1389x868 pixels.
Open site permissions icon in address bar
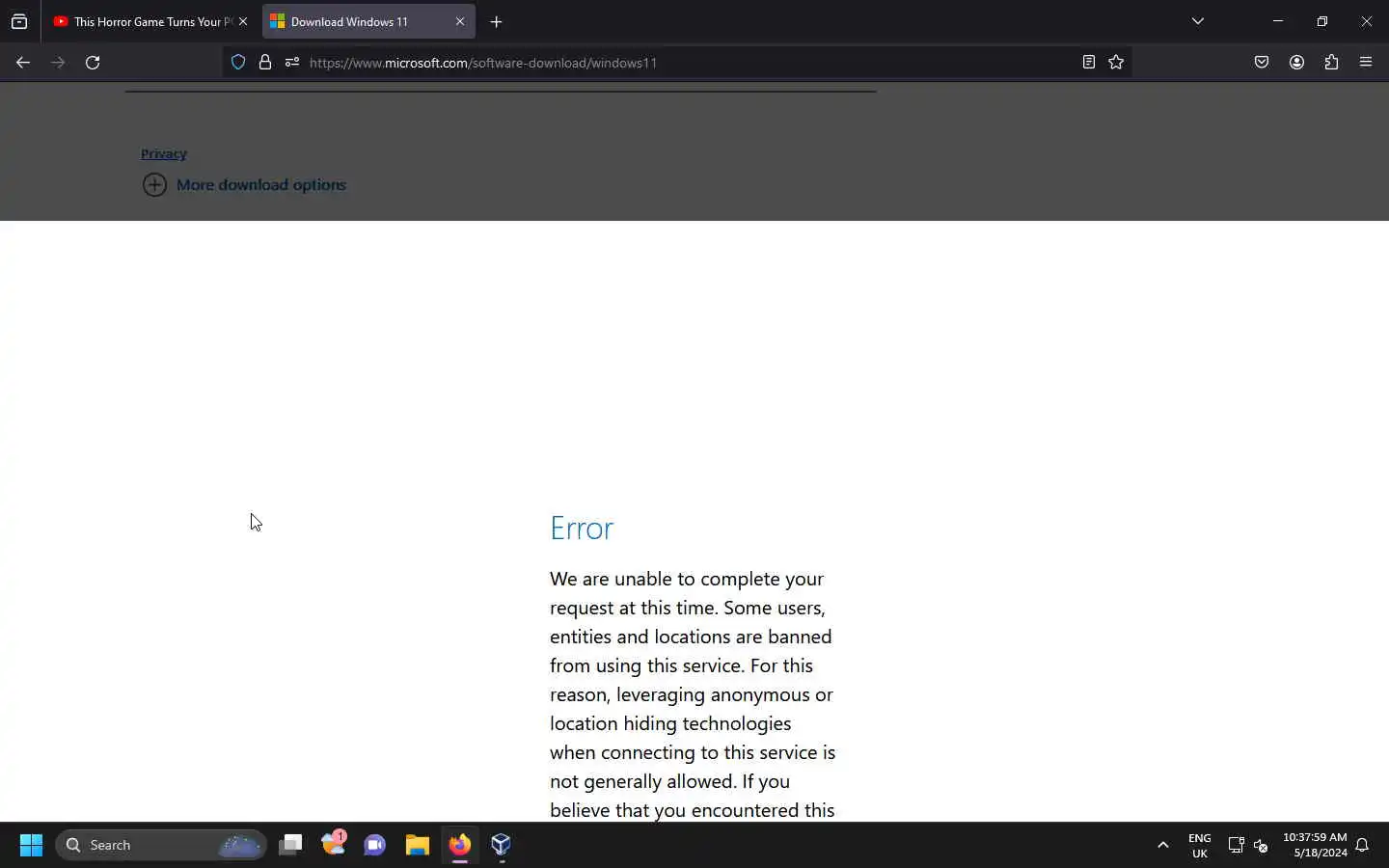tap(292, 63)
